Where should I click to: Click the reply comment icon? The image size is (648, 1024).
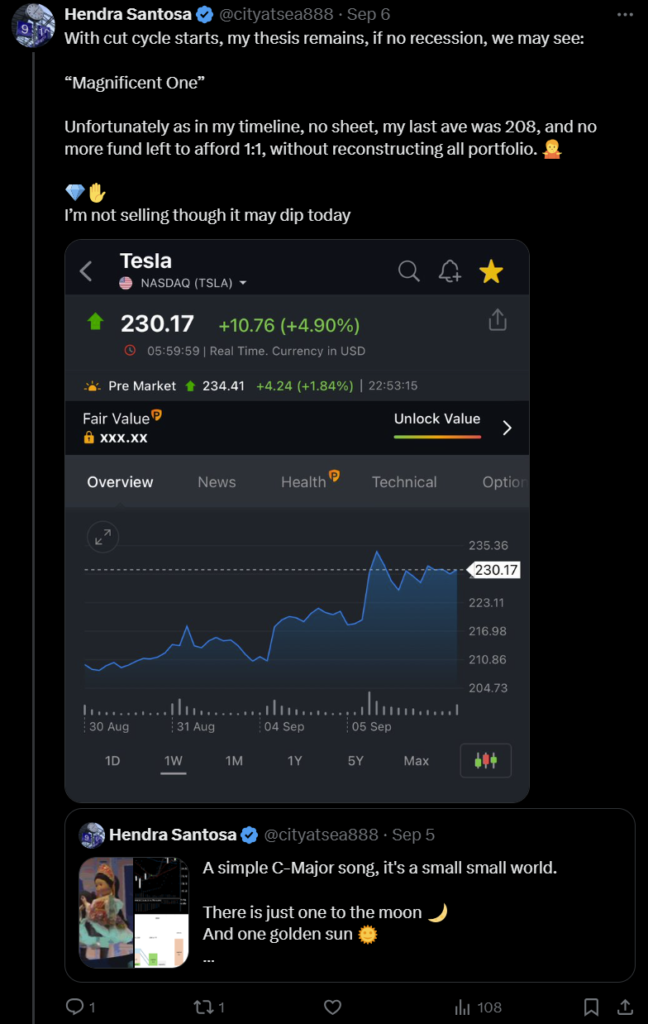75,1006
